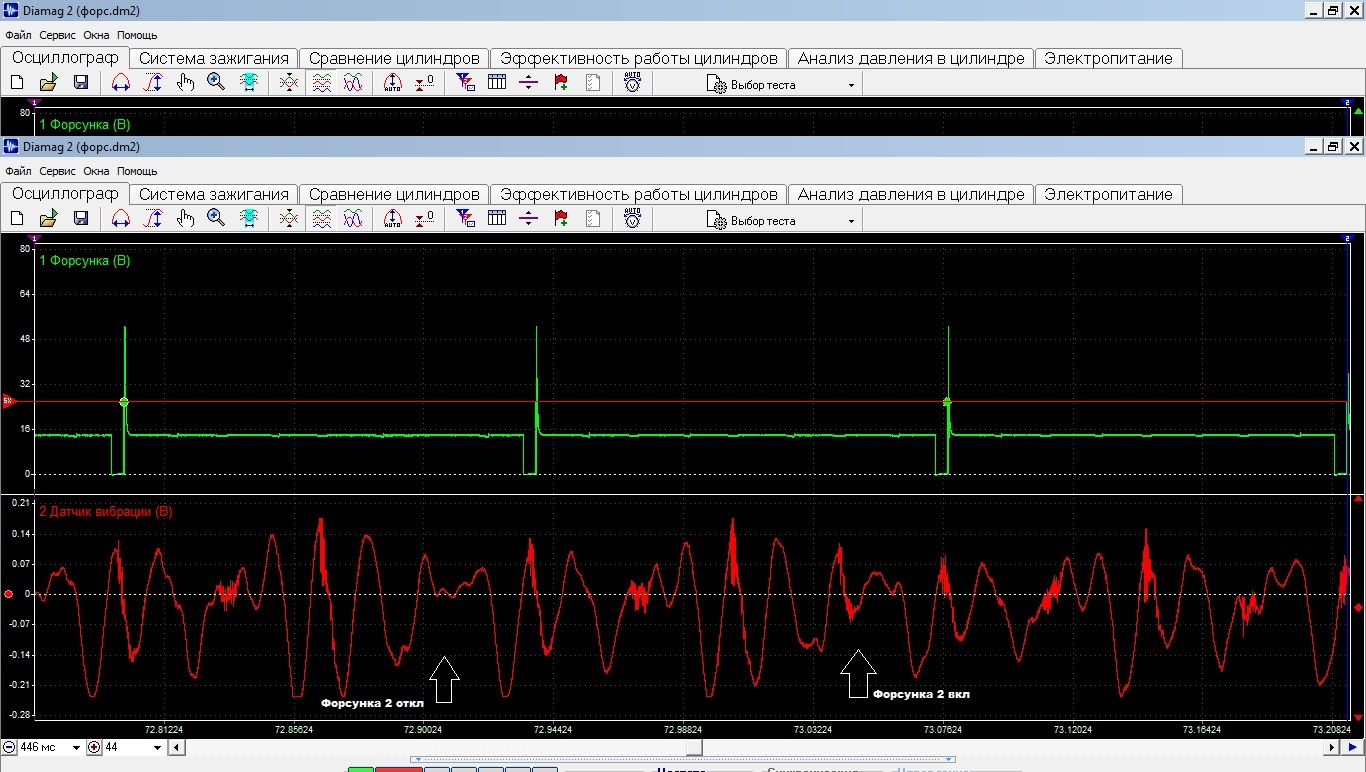Click the purple divide-signal icon, front window
Screen dimensions: 1366x772
(x=529, y=219)
